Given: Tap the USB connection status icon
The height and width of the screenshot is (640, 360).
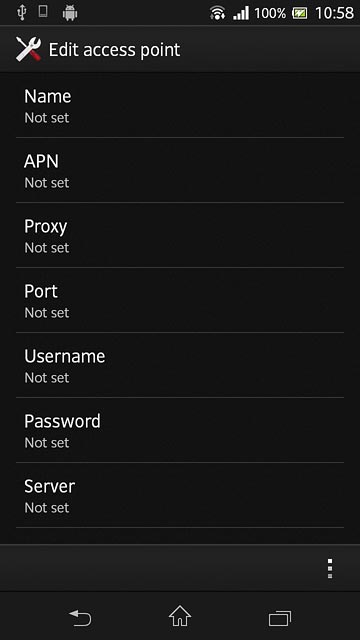Looking at the screenshot, I should pyautogui.click(x=22, y=13).
